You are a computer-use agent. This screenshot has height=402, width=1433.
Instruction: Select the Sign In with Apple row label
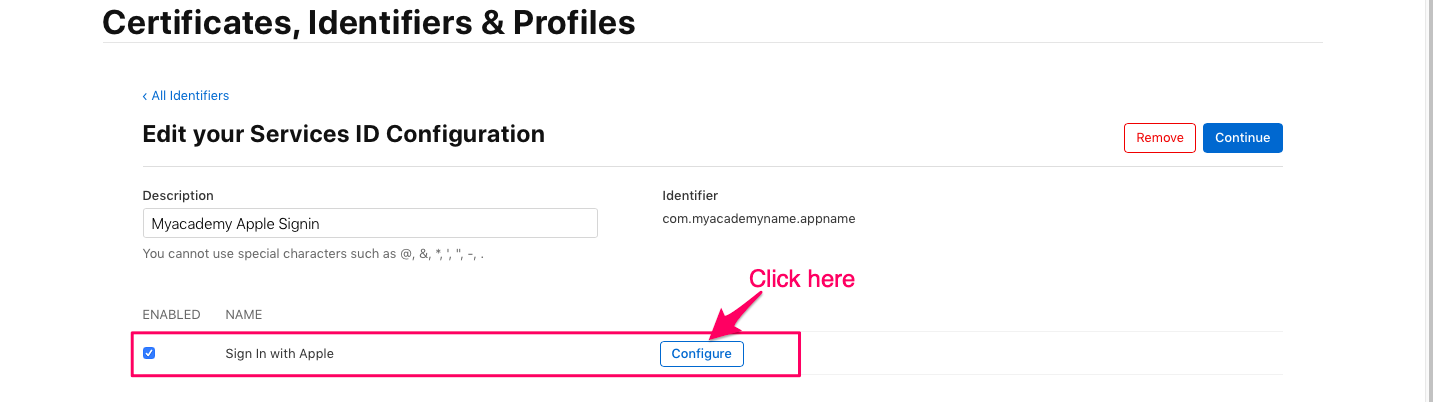point(279,353)
